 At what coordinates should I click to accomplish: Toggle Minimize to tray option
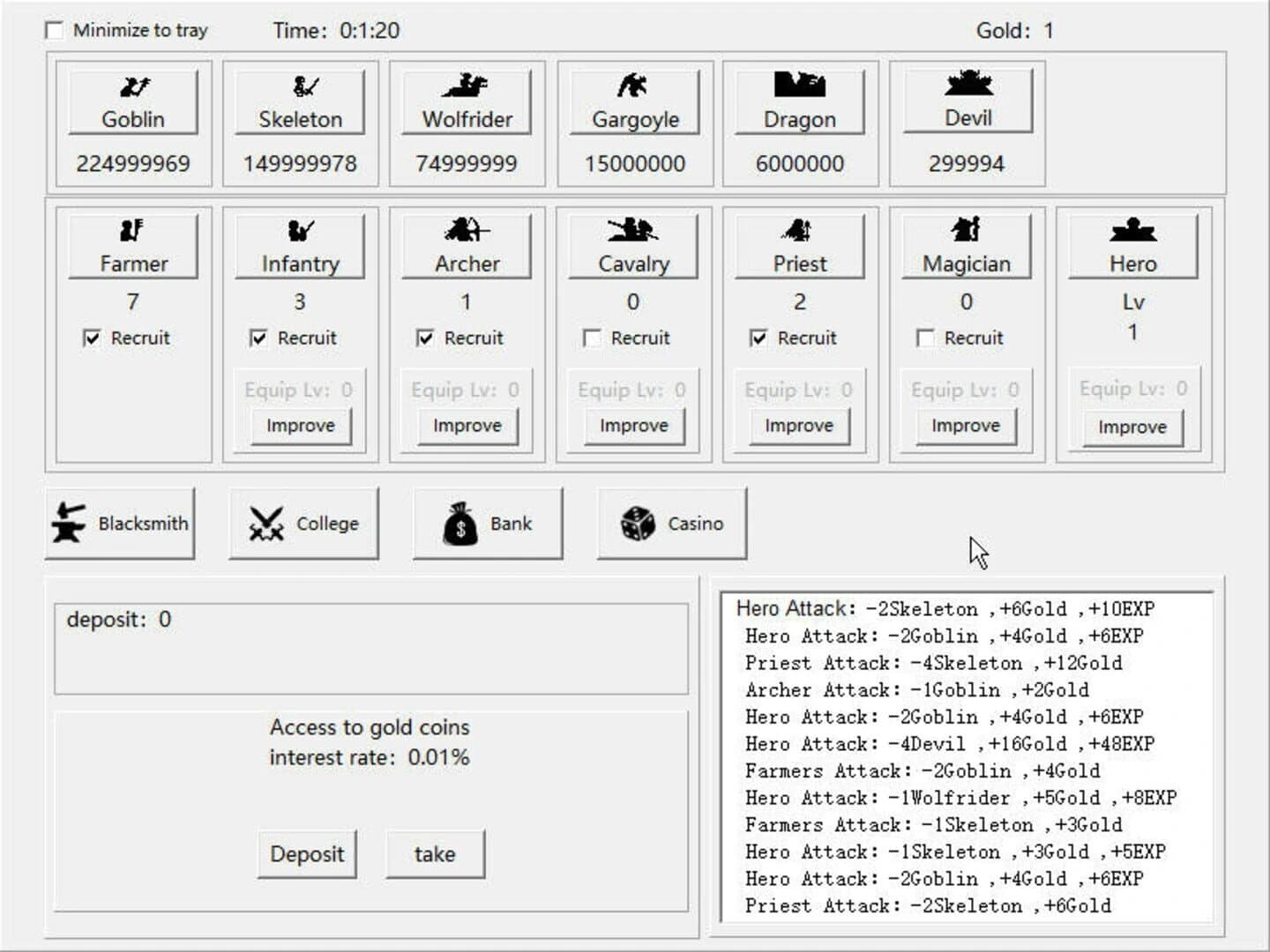pos(55,30)
